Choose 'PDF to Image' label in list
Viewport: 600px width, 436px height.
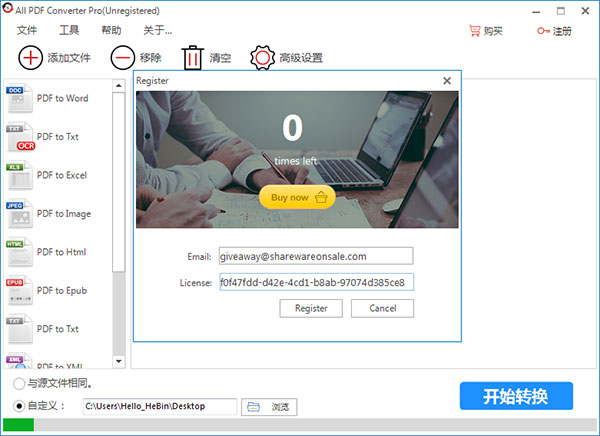[64, 214]
